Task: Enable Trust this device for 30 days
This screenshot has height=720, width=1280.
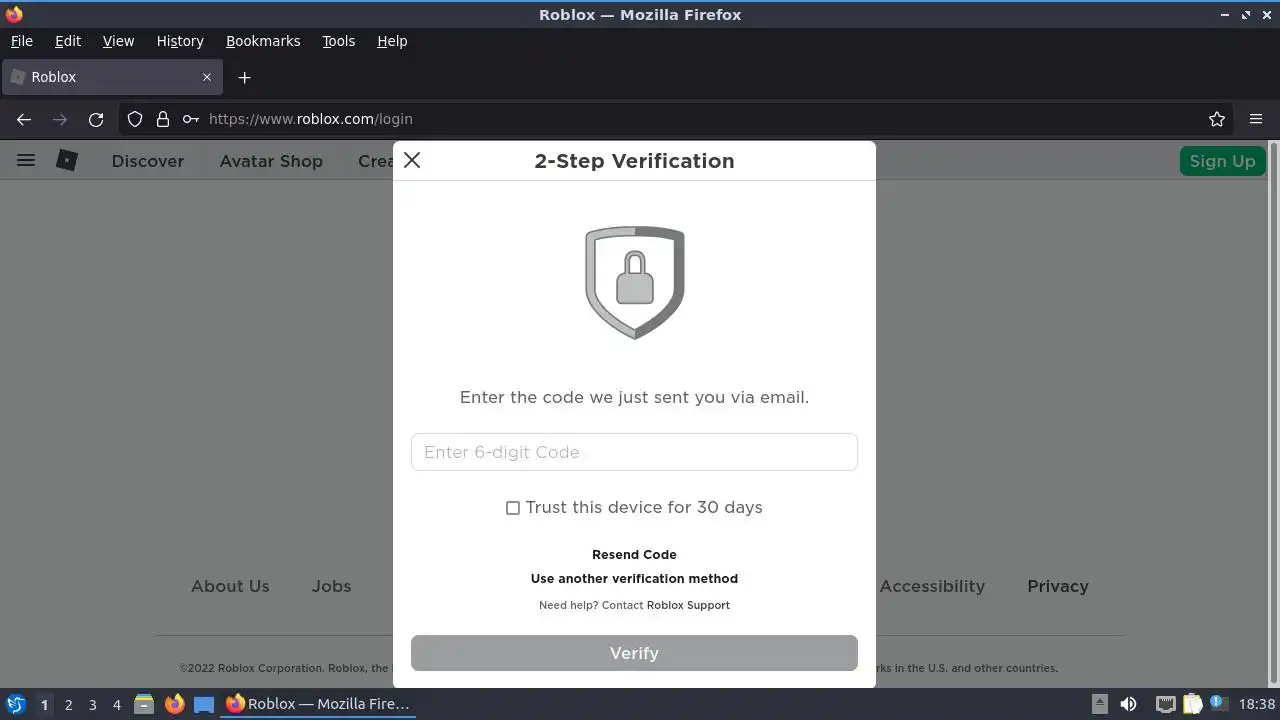Action: (513, 508)
